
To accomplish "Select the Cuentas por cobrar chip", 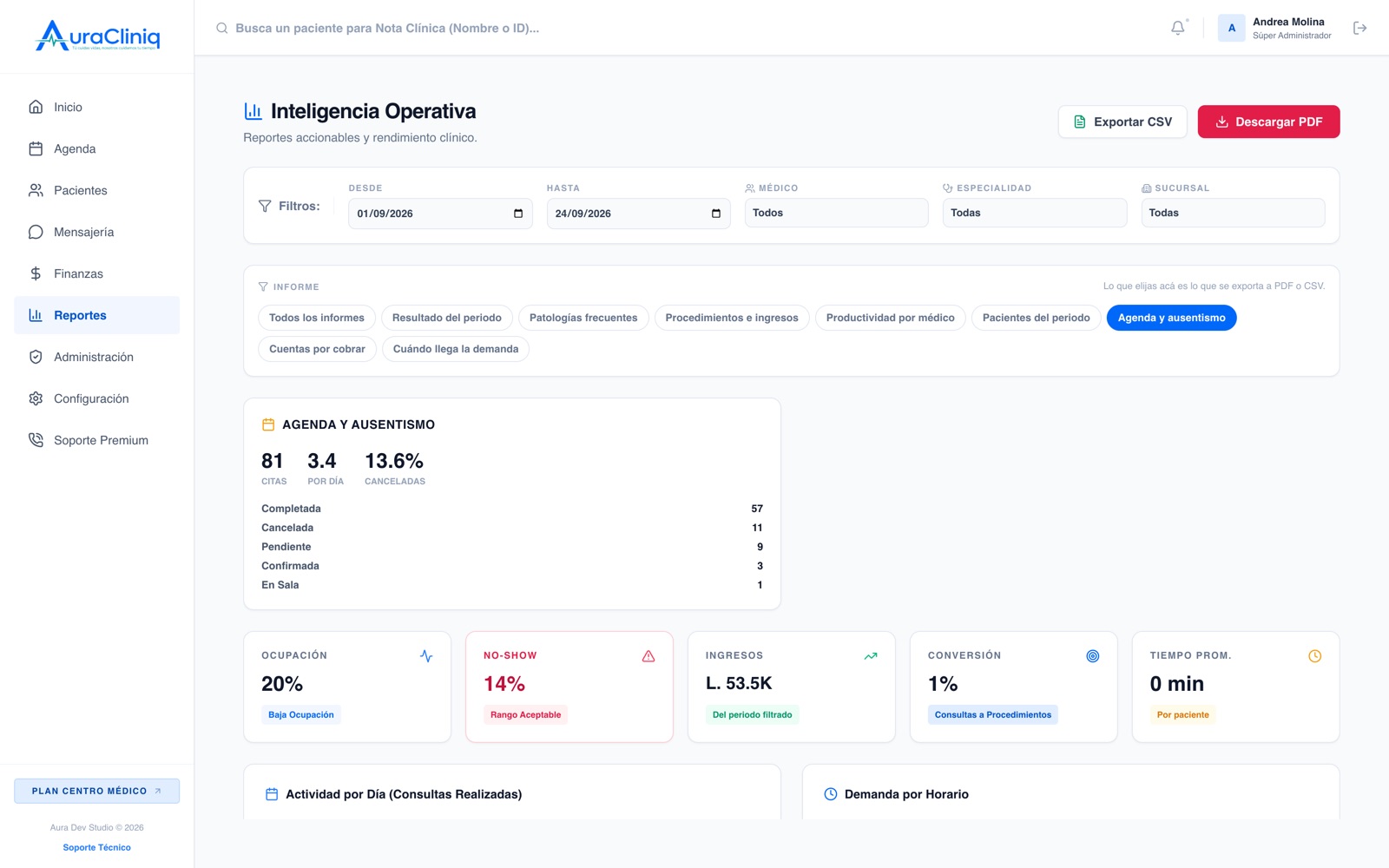I will coord(317,349).
